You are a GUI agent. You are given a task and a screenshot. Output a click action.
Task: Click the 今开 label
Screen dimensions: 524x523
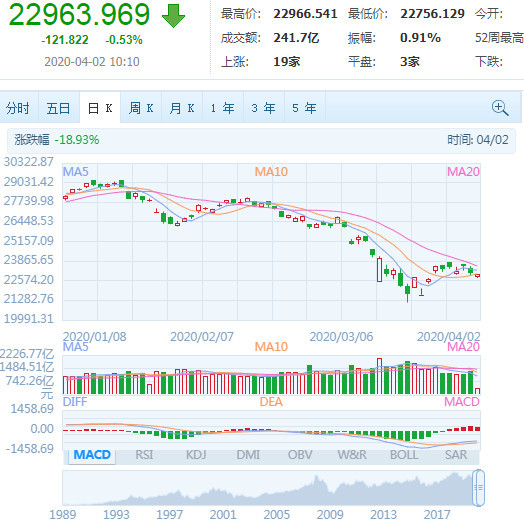(x=489, y=14)
